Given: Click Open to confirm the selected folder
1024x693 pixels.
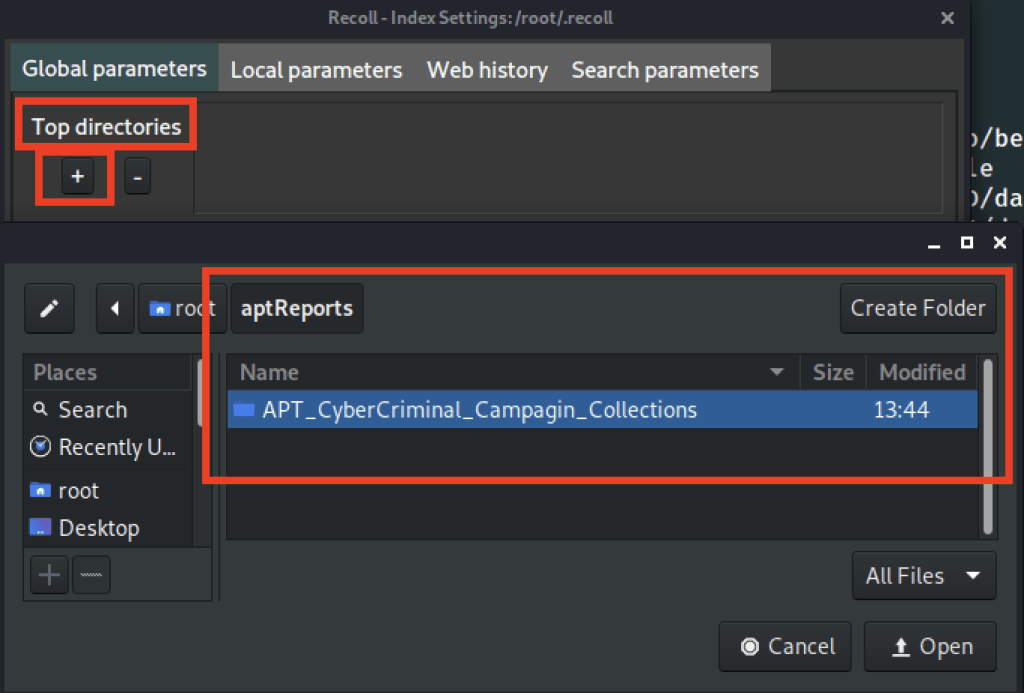Looking at the screenshot, I should 930,647.
